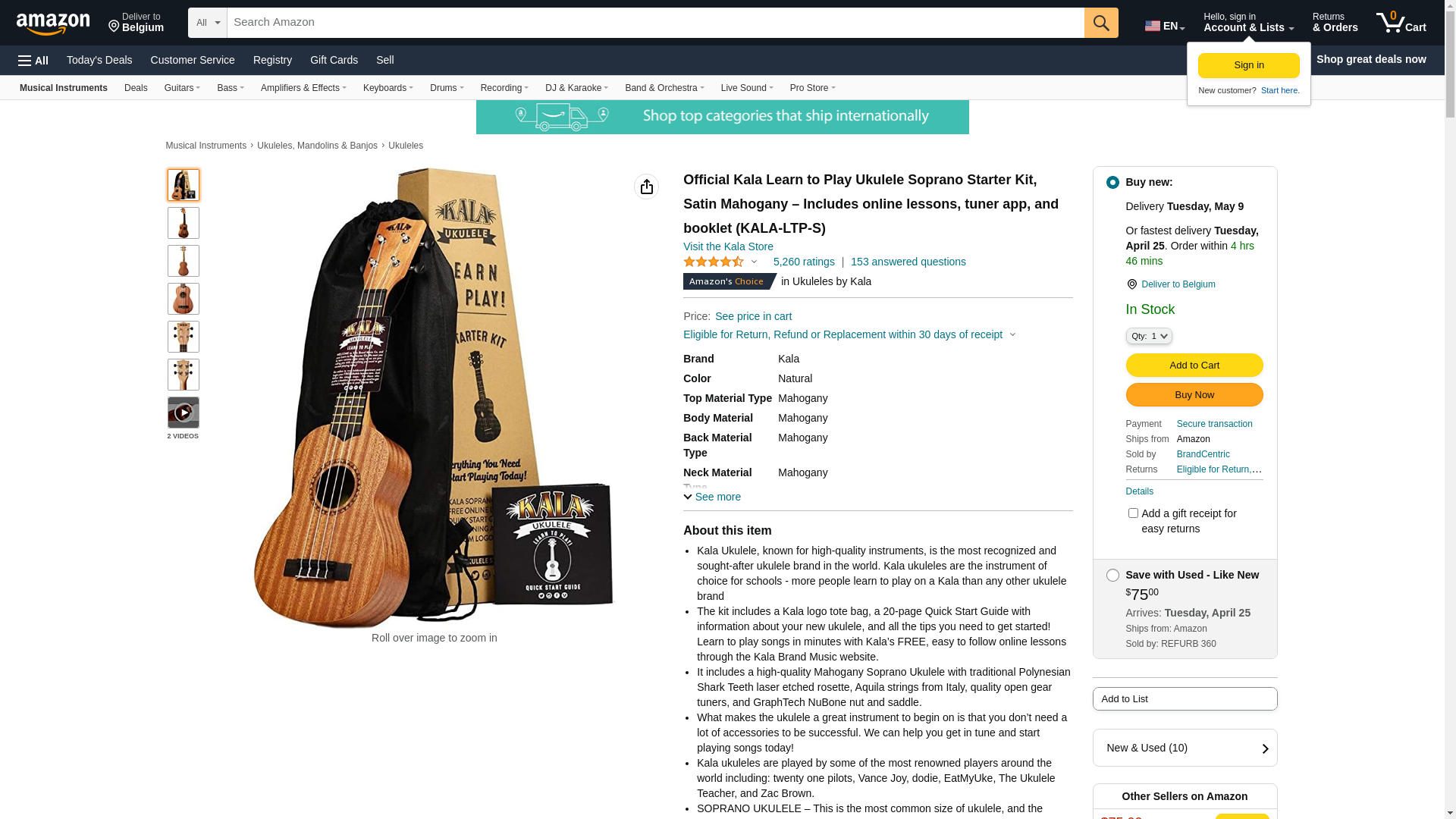Open the Guitars menu

tap(183, 88)
